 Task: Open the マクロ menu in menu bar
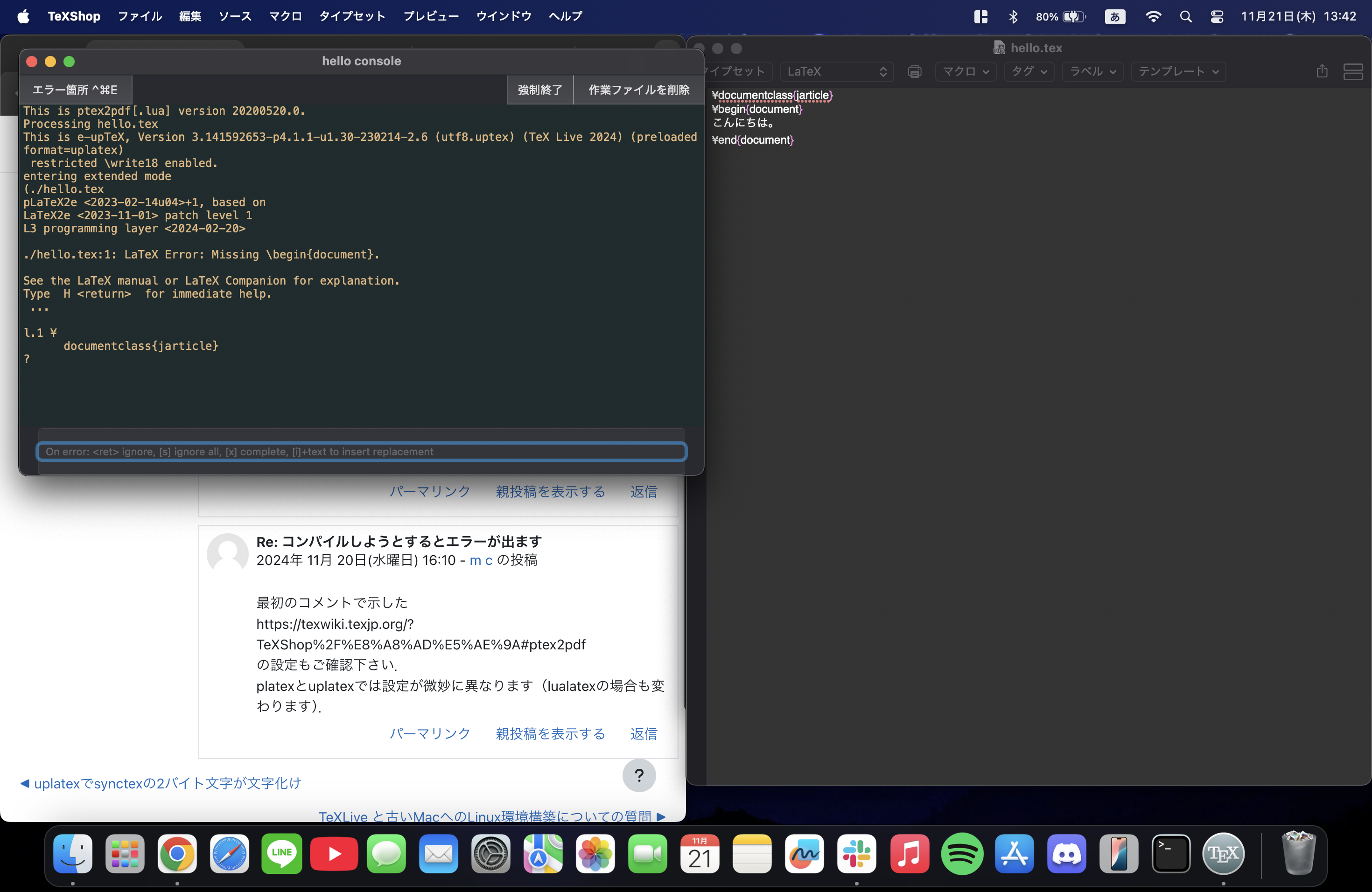(285, 16)
